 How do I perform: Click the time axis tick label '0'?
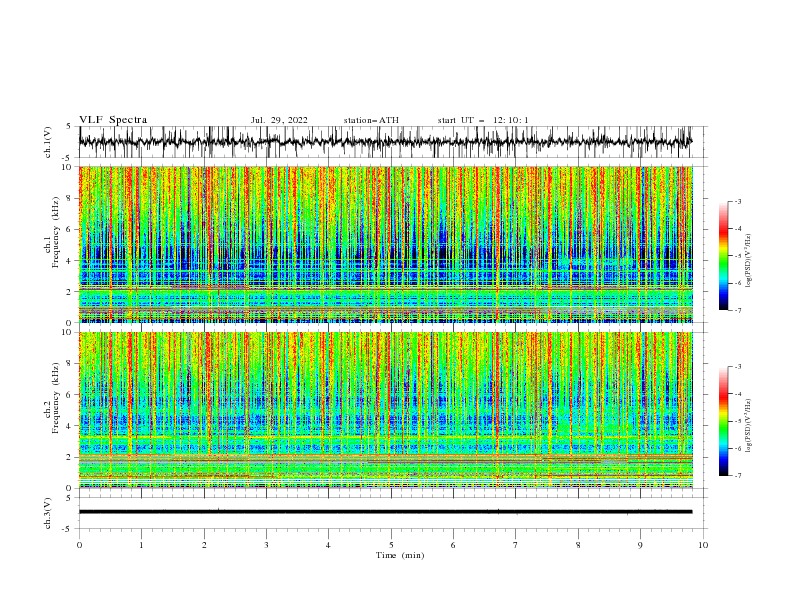pos(79,545)
